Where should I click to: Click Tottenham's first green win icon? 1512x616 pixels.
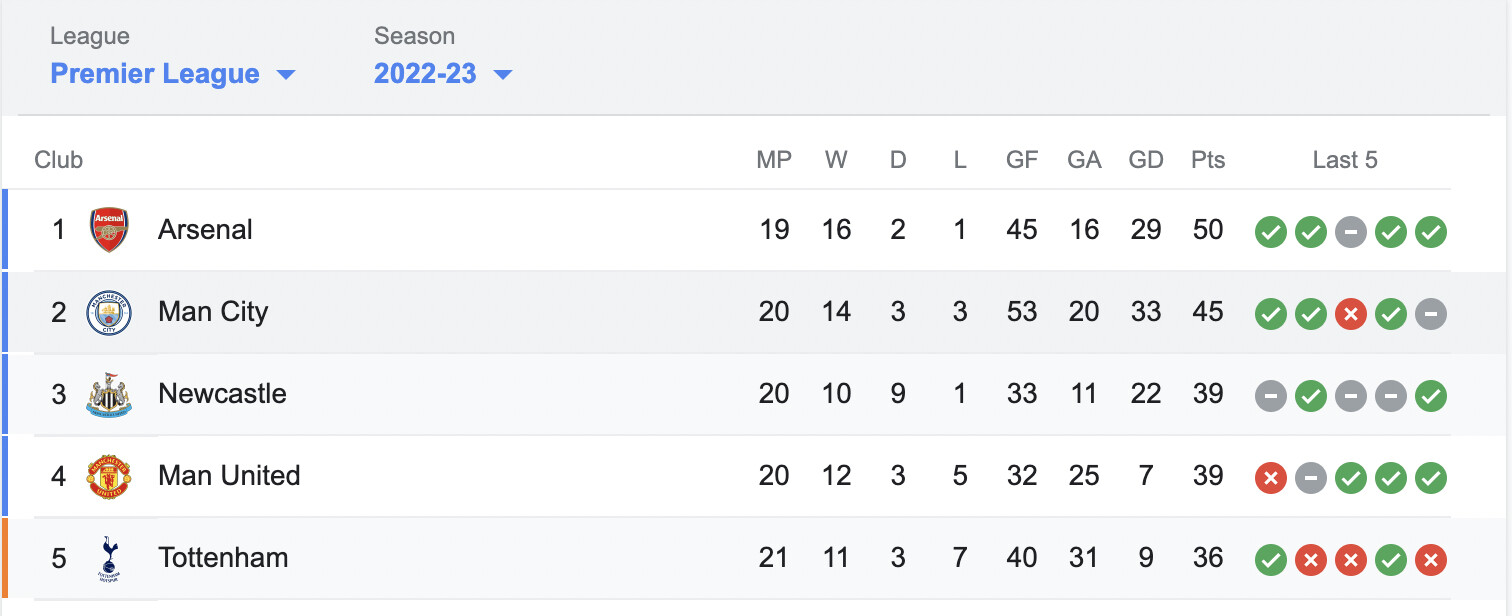(1271, 561)
